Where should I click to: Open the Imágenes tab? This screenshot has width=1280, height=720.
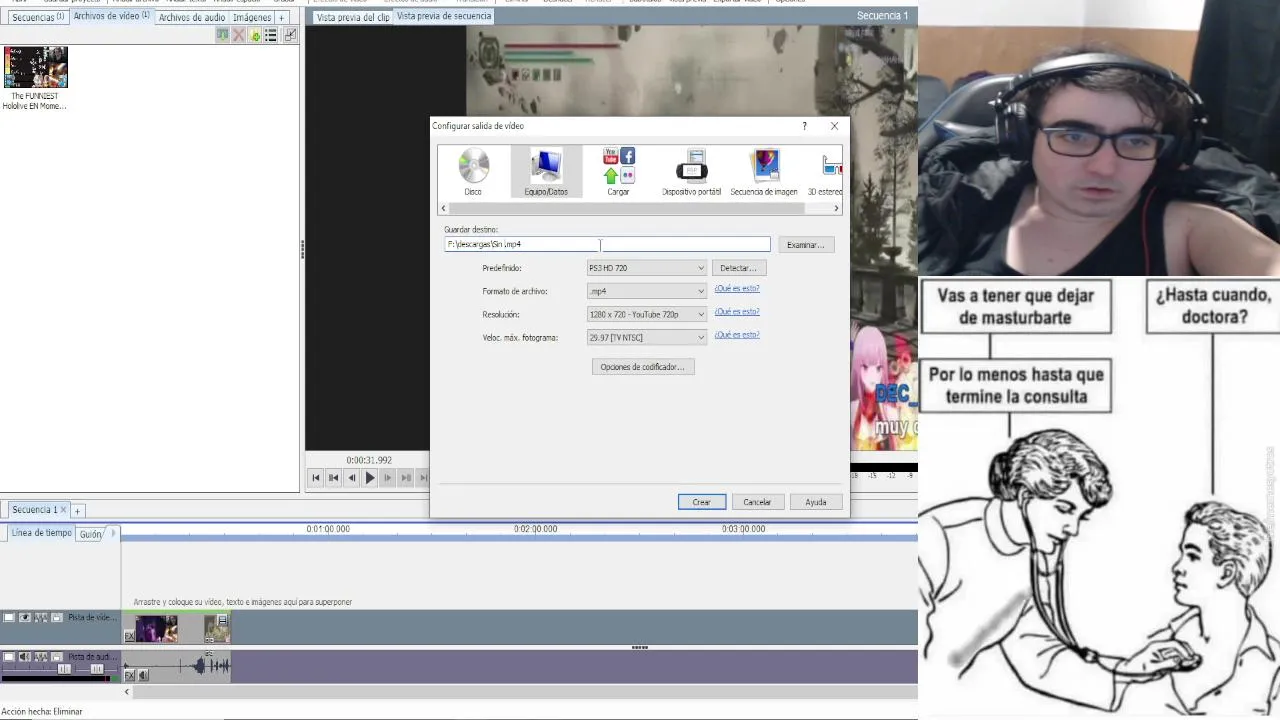[252, 17]
